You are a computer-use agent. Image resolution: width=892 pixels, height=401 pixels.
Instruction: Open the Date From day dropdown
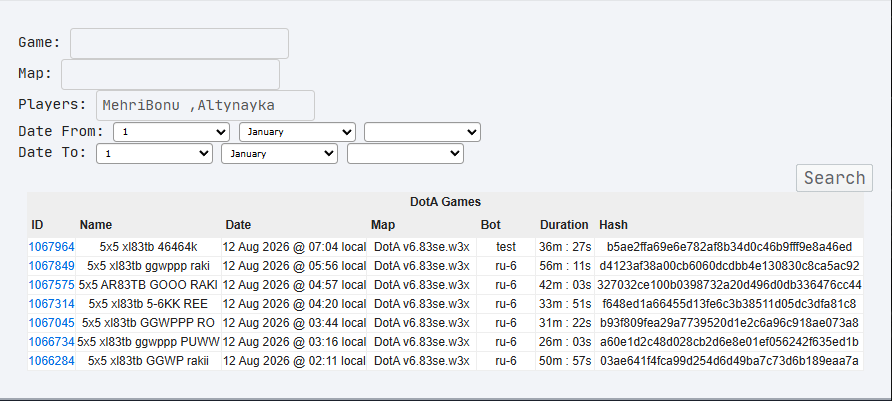tap(171, 132)
